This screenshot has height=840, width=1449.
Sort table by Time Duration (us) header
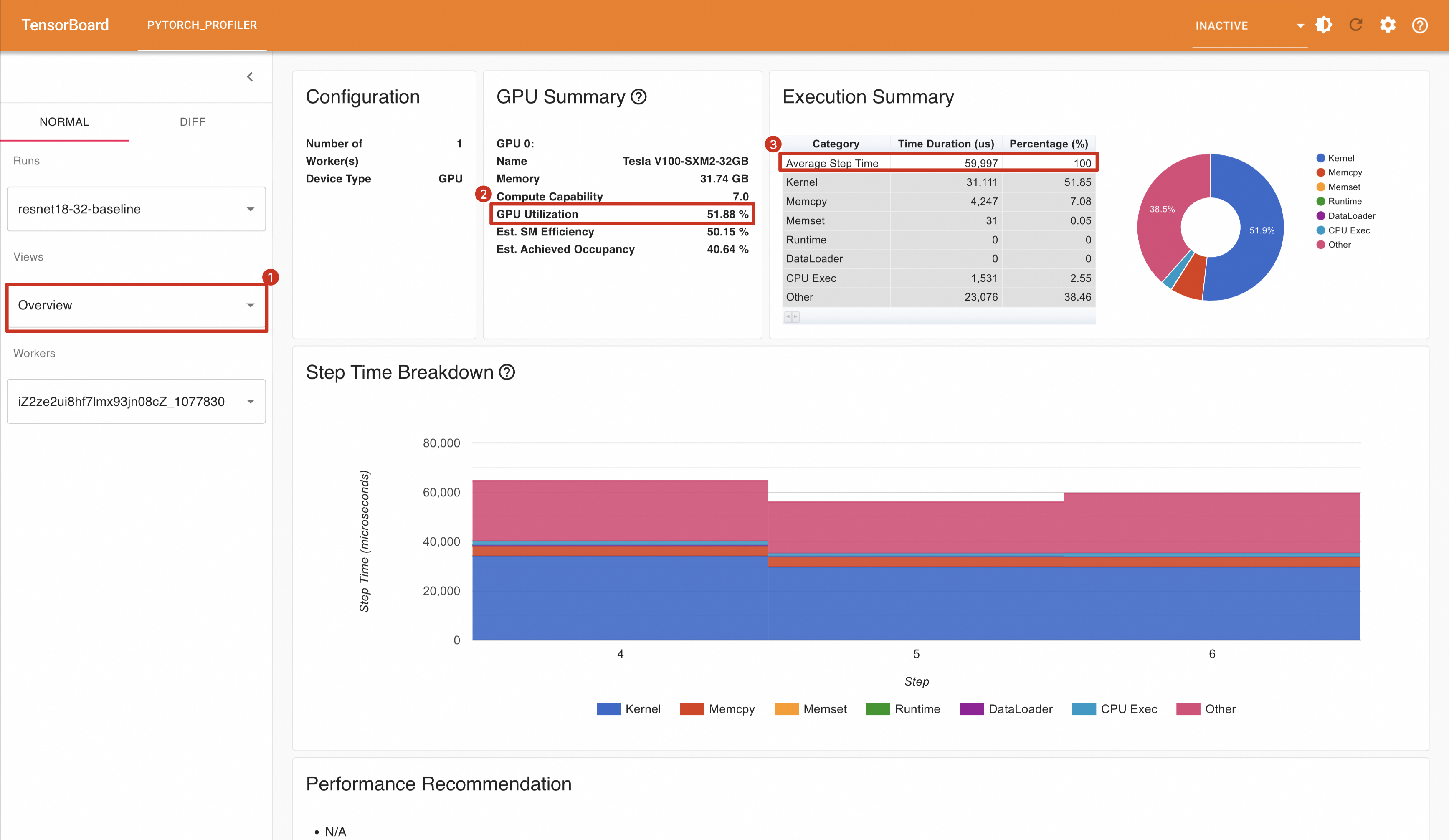[x=946, y=144]
